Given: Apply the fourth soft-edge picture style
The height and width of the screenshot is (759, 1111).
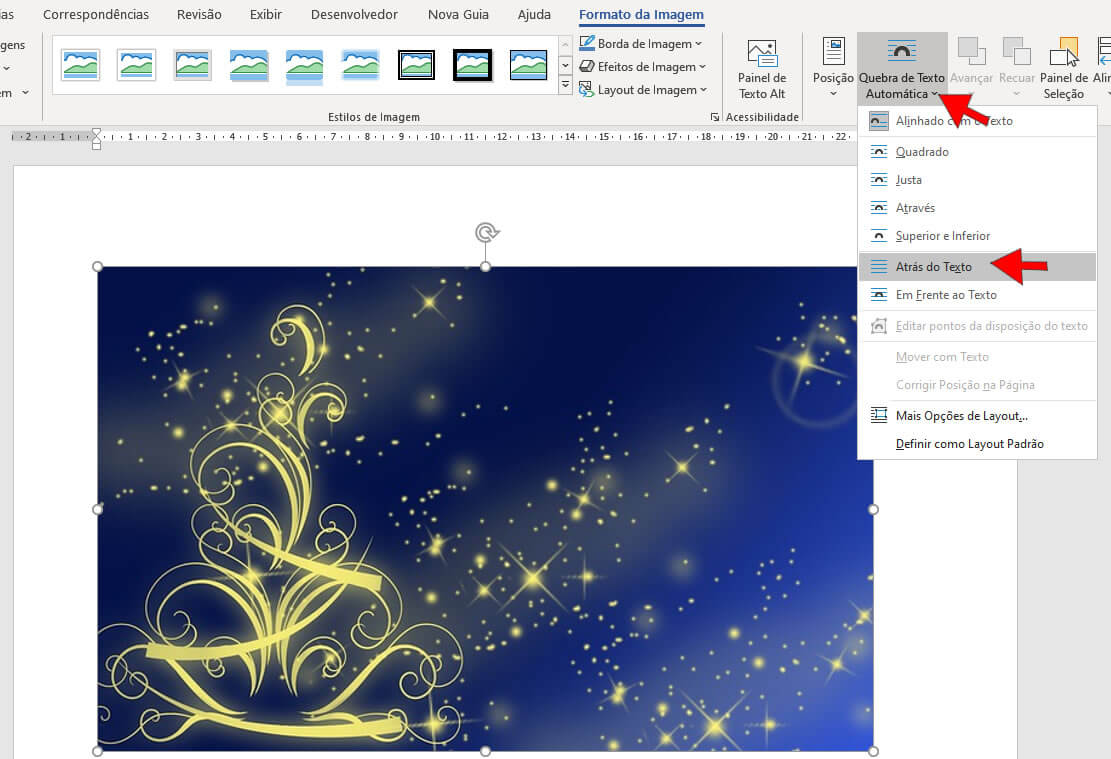Looking at the screenshot, I should pyautogui.click(x=249, y=65).
